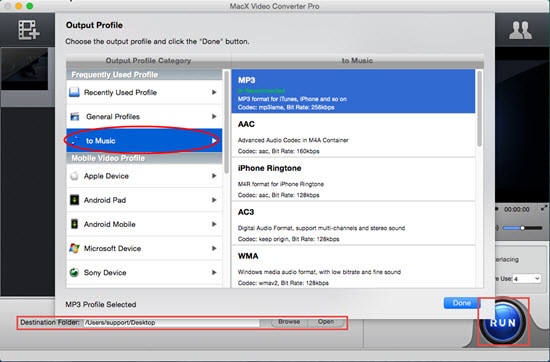The height and width of the screenshot is (362, 550).
Task: Expand Recently Used Profile arrow
Action: (x=214, y=92)
